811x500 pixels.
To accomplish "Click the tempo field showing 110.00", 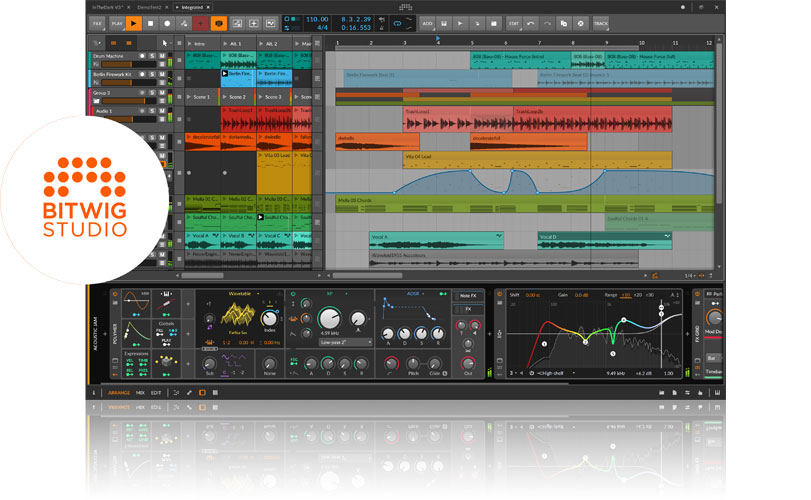I will click(x=316, y=18).
